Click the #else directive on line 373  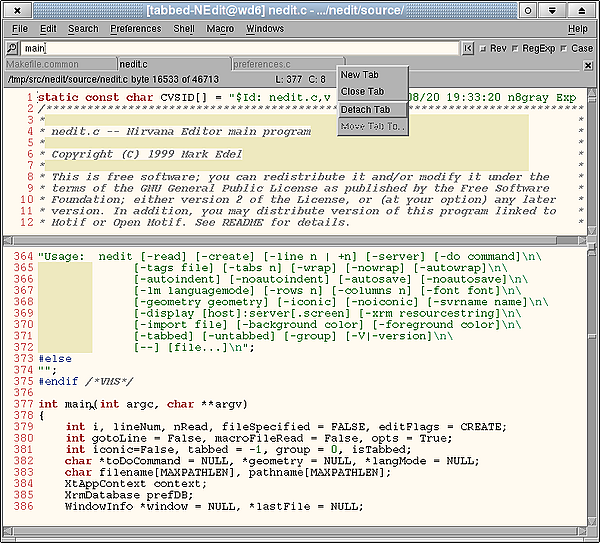coord(55,359)
